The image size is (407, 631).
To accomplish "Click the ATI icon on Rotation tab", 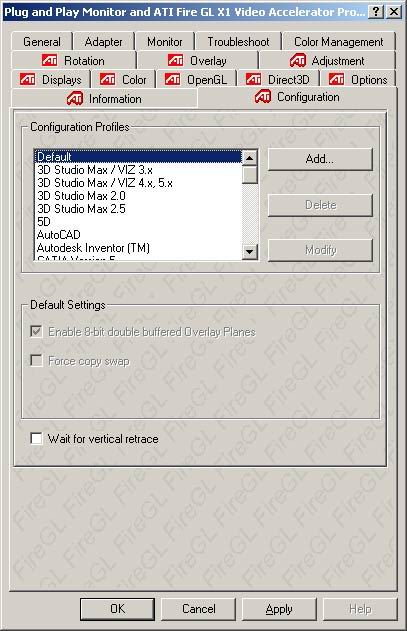I will [x=50, y=60].
